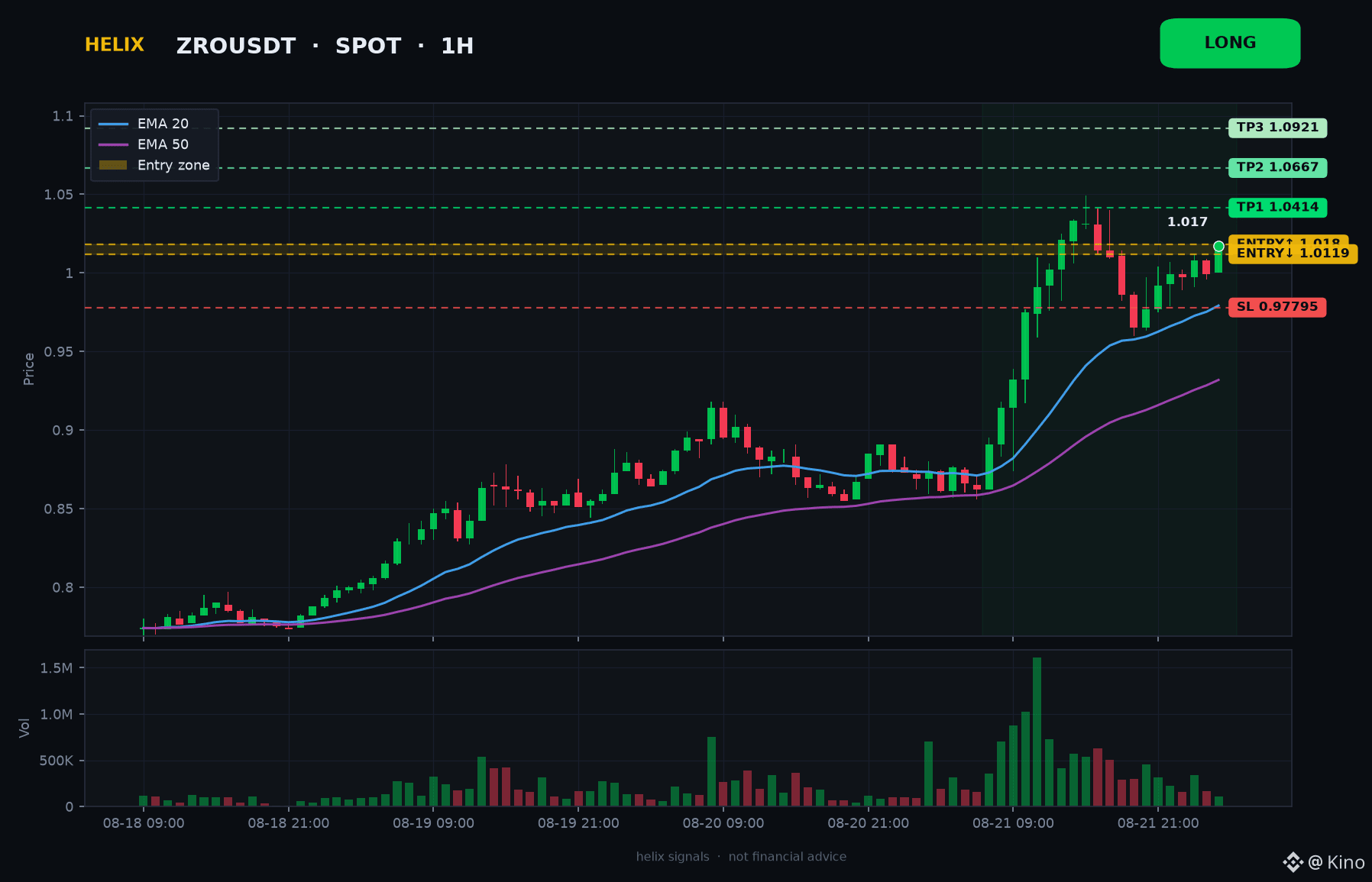Click the 08-20 21:00 time axis label

869,823
